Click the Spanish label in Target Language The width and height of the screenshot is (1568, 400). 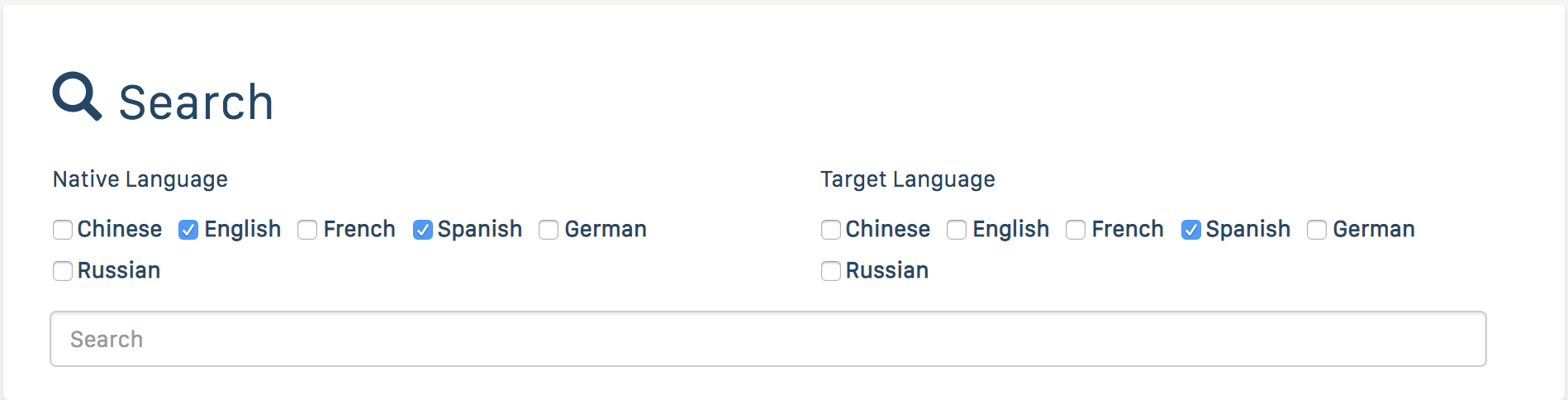click(x=1247, y=229)
